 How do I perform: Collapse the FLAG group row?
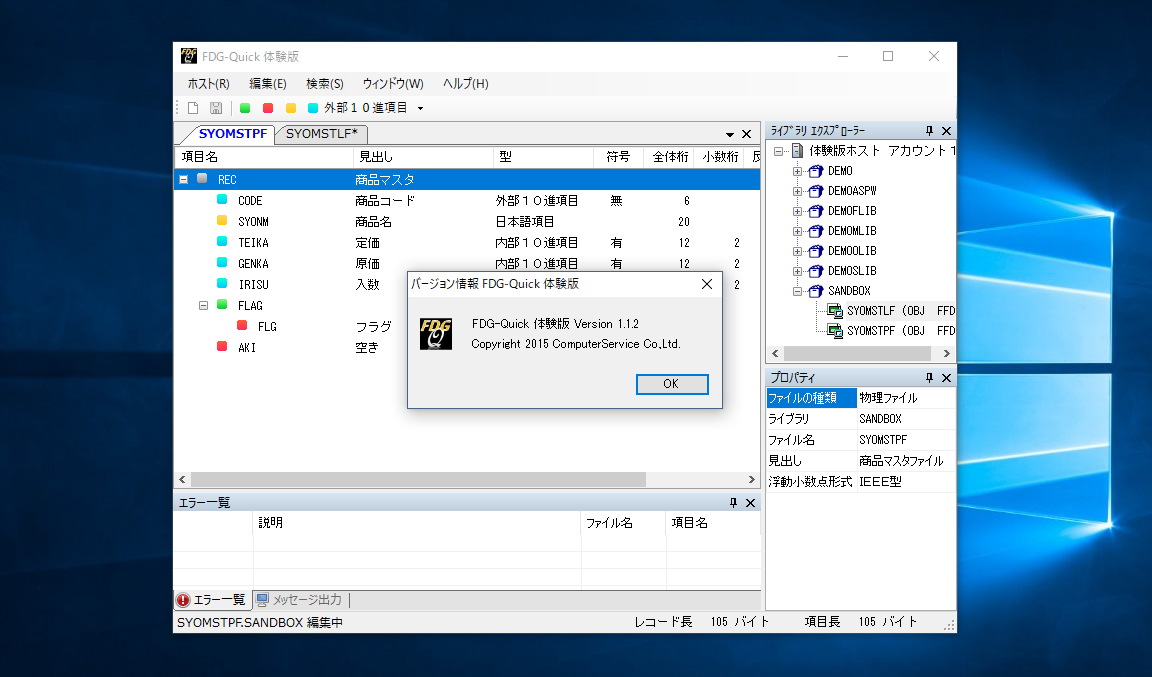tap(204, 306)
